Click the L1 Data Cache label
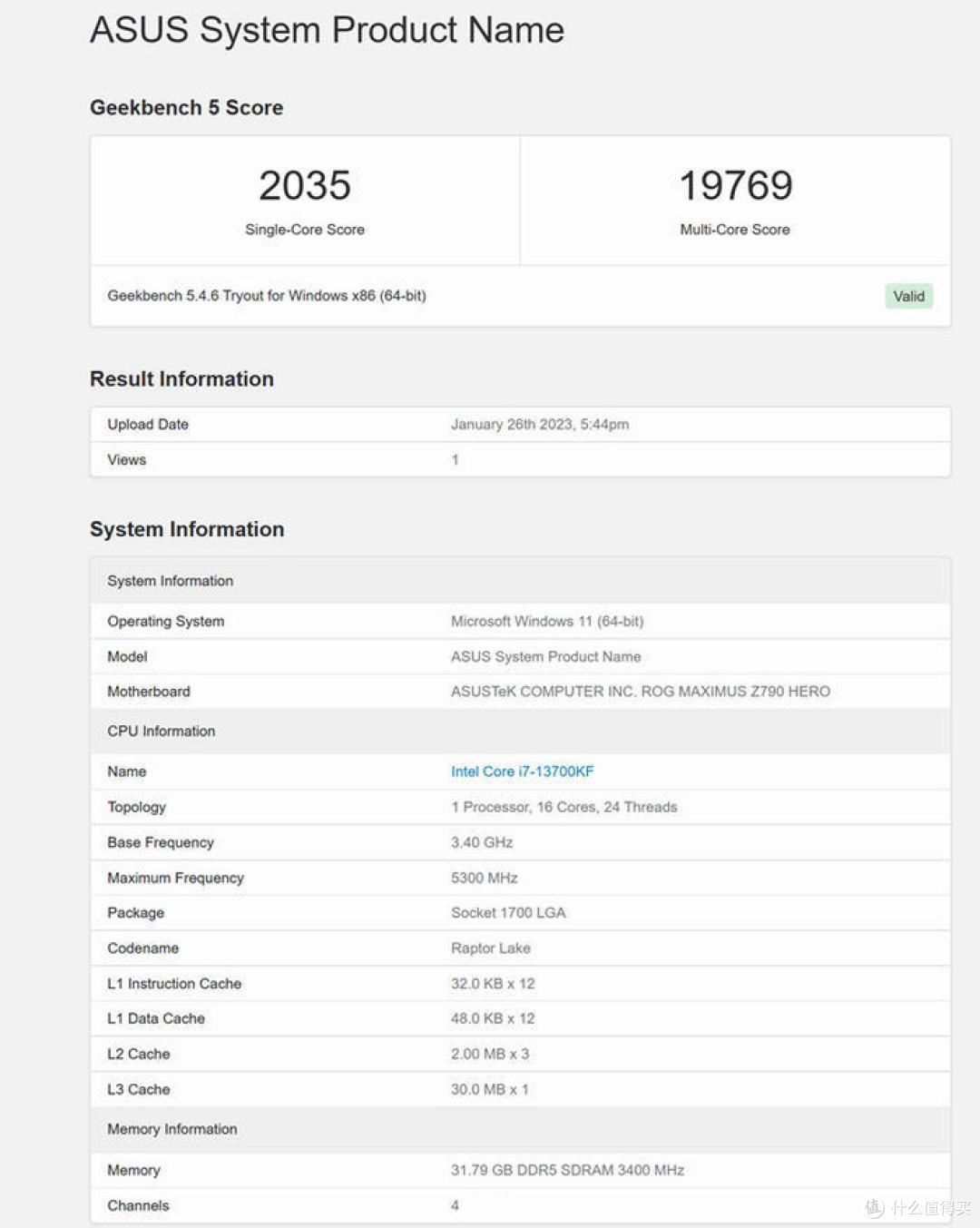Image resolution: width=980 pixels, height=1228 pixels. [x=156, y=1018]
